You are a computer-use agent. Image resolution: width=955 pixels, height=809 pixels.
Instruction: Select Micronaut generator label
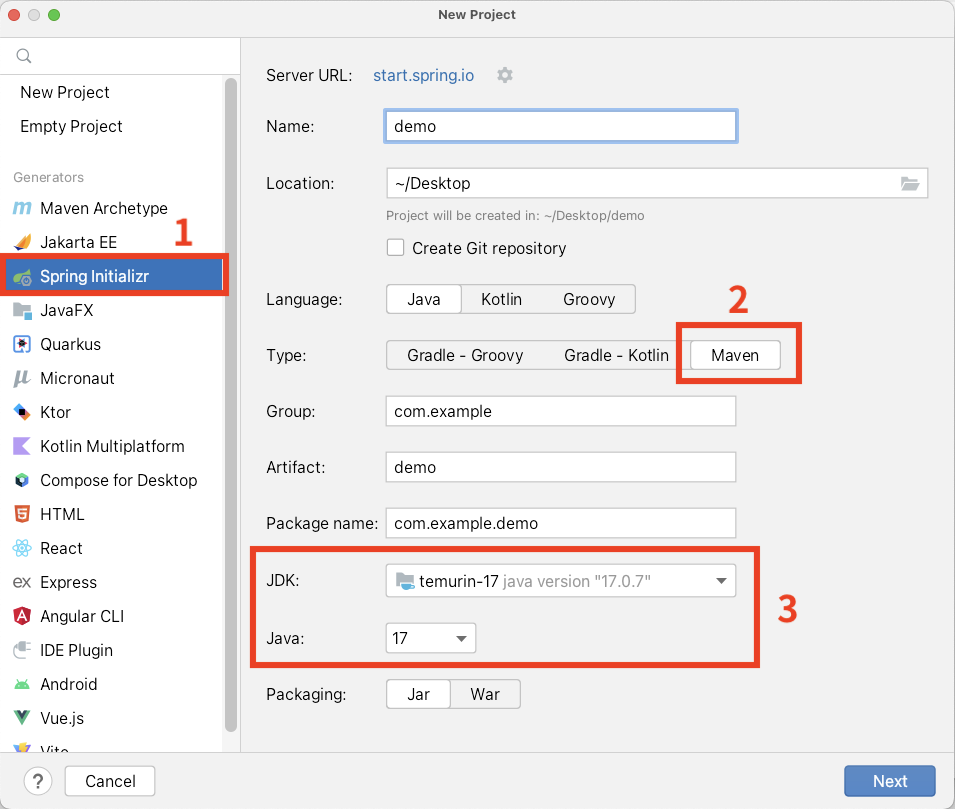pyautogui.click(x=77, y=378)
